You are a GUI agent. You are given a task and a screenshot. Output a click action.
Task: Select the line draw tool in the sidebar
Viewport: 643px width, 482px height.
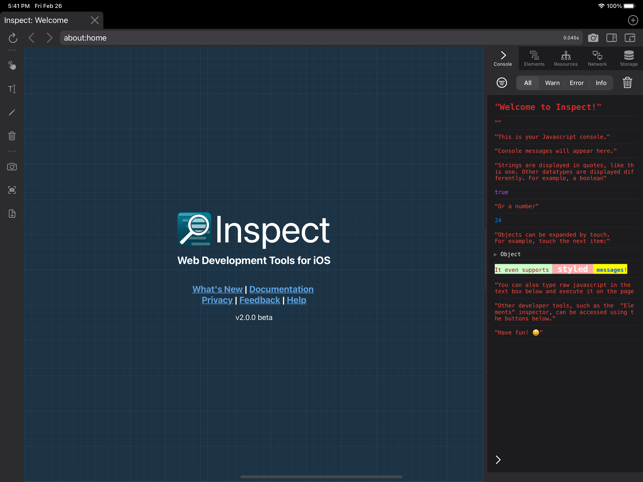12,112
